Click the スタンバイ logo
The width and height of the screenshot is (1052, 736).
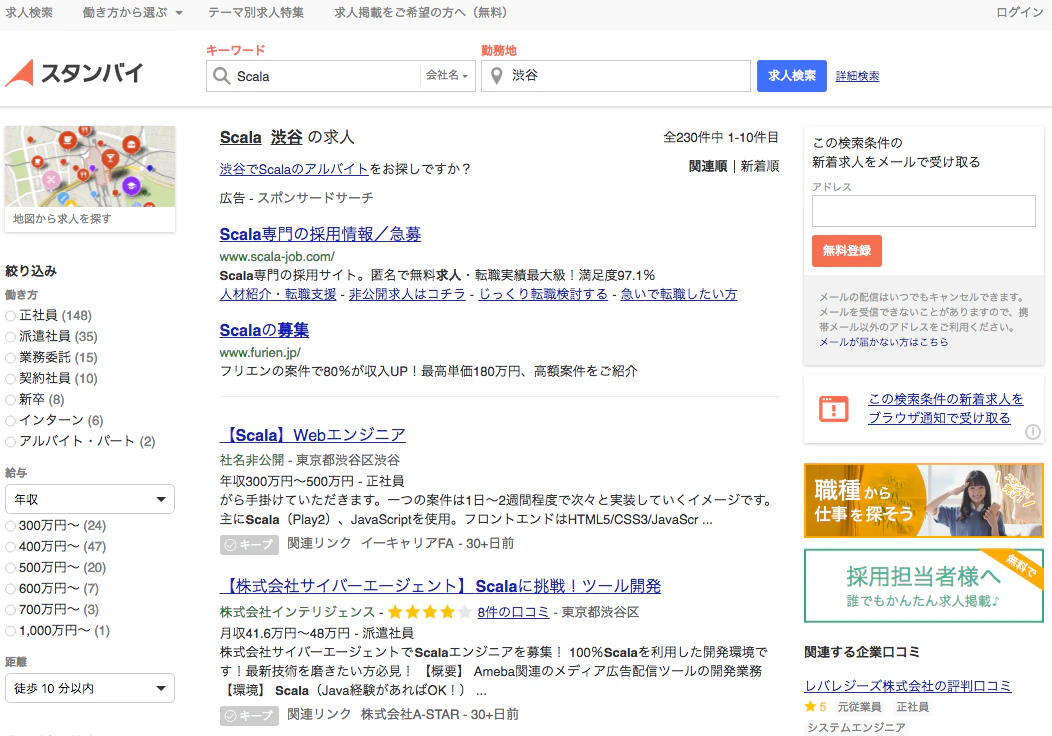pos(74,73)
